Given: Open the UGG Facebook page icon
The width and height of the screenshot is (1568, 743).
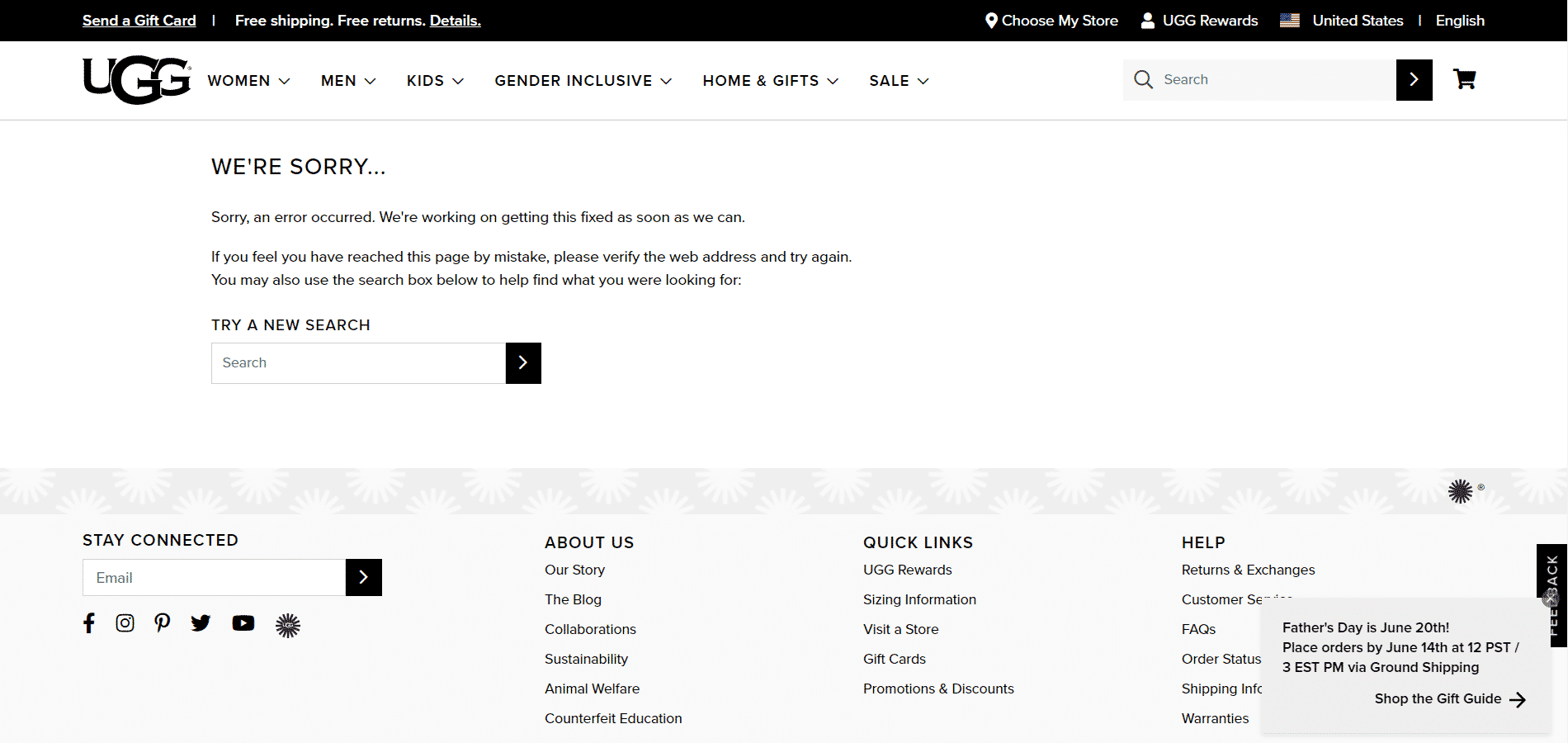Looking at the screenshot, I should click(x=89, y=623).
